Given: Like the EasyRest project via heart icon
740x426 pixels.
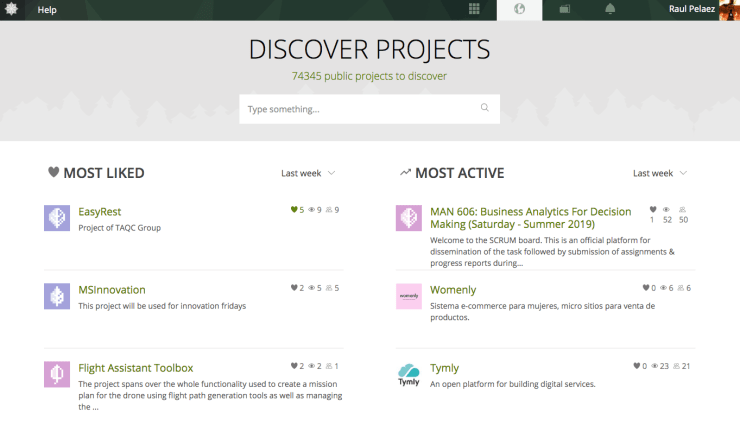Looking at the screenshot, I should click(x=294, y=210).
